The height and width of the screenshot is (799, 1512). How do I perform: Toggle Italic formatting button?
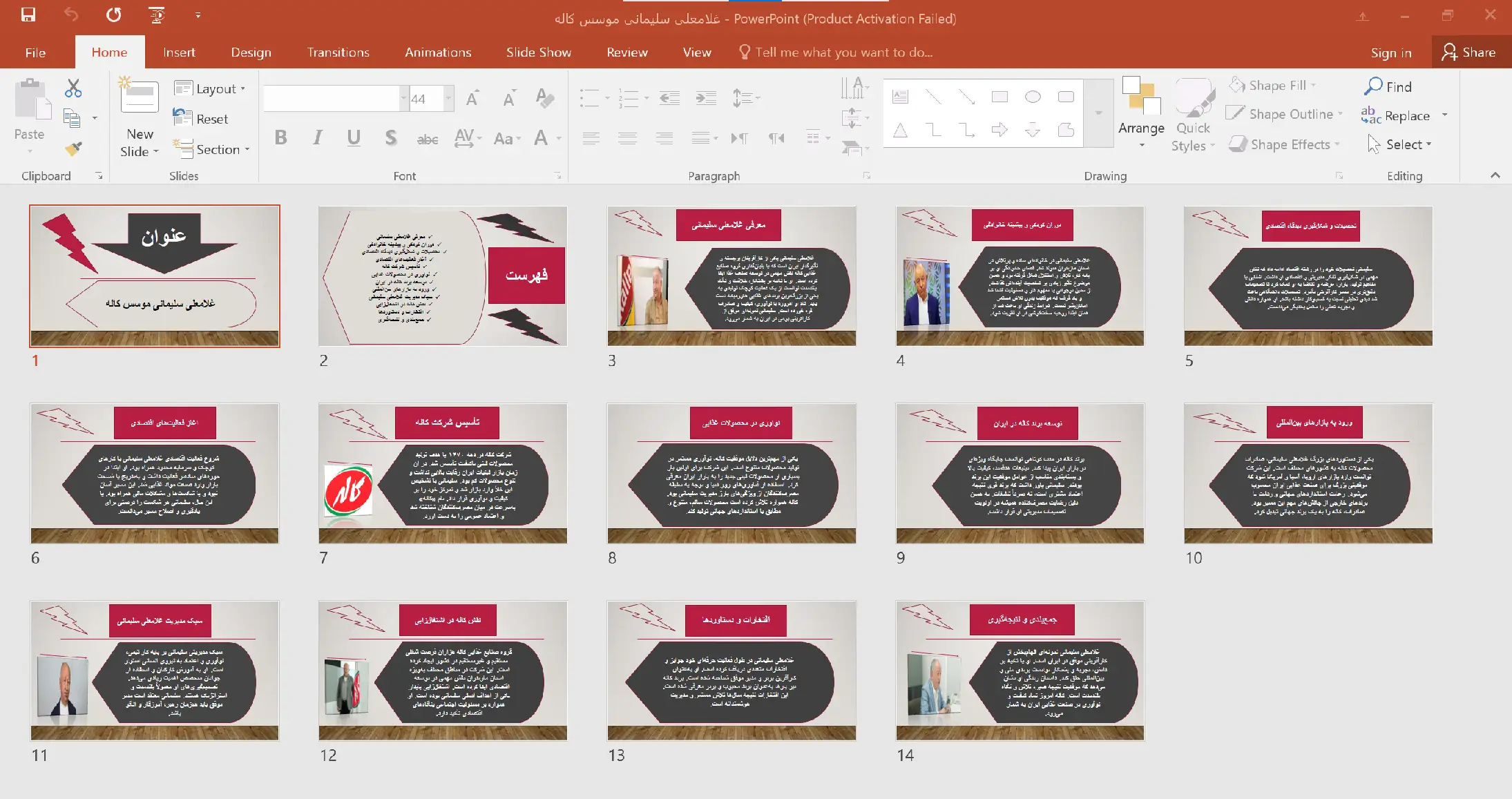pyautogui.click(x=317, y=137)
